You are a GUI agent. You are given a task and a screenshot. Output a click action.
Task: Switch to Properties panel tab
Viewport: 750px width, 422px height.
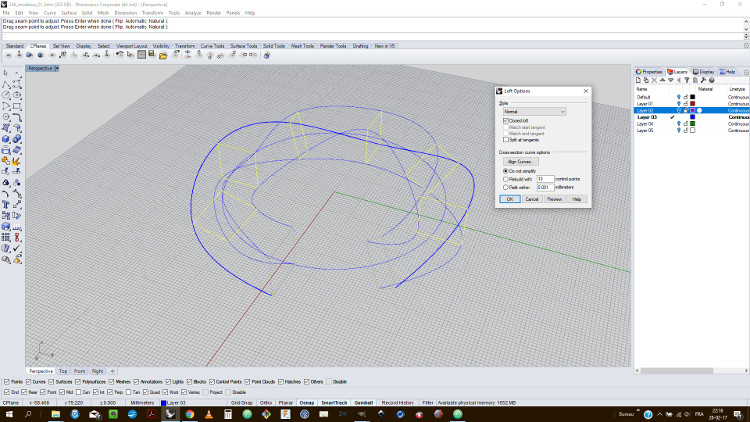pyautogui.click(x=649, y=72)
